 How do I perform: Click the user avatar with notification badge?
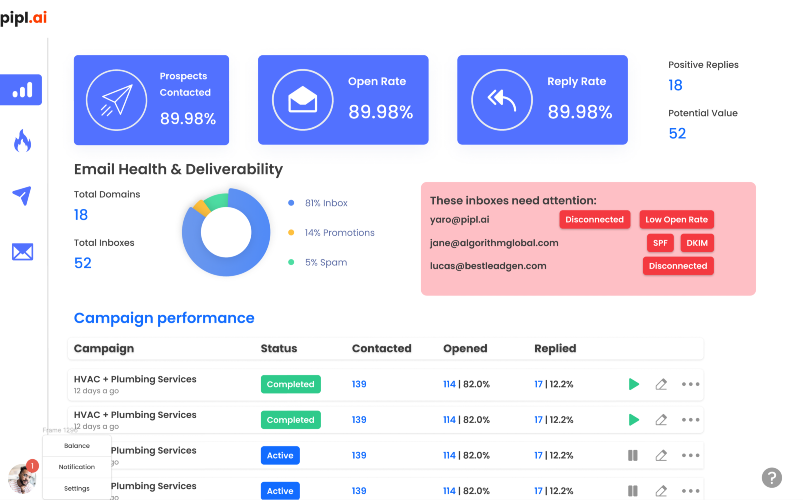(23, 477)
